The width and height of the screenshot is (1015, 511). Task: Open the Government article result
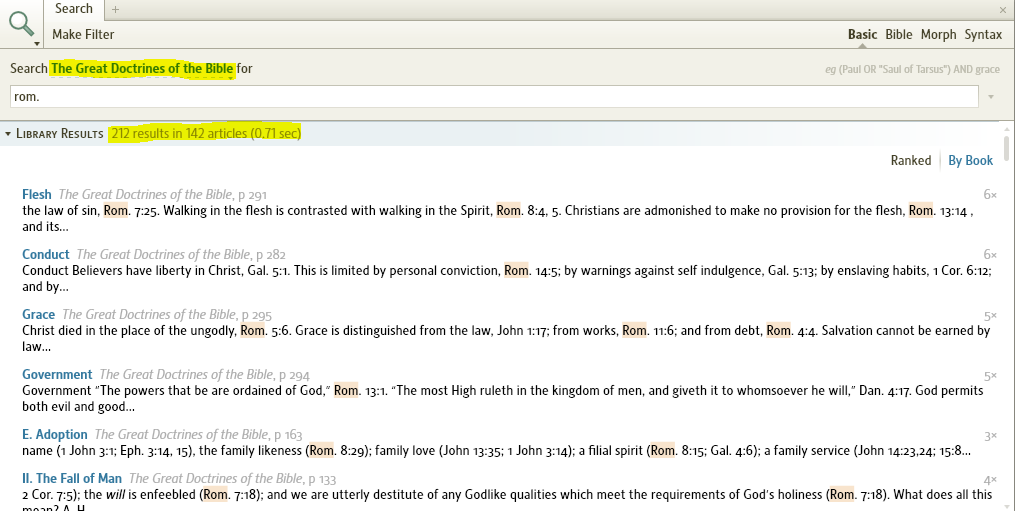[x=57, y=374]
